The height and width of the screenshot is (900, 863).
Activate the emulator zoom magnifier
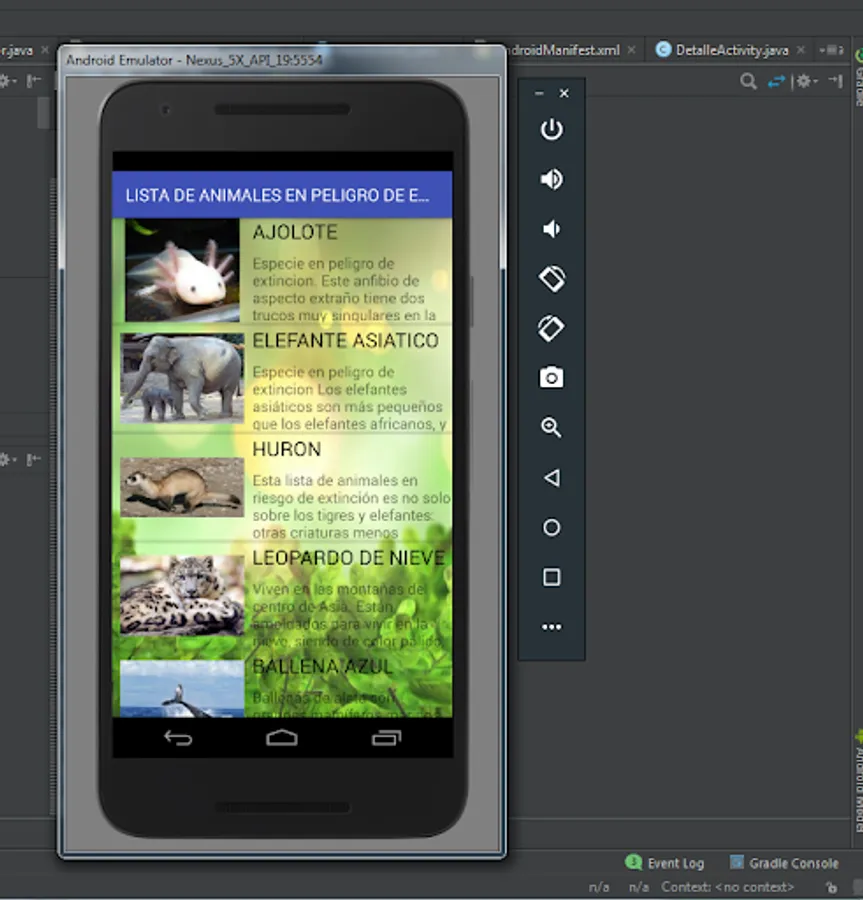coord(551,428)
